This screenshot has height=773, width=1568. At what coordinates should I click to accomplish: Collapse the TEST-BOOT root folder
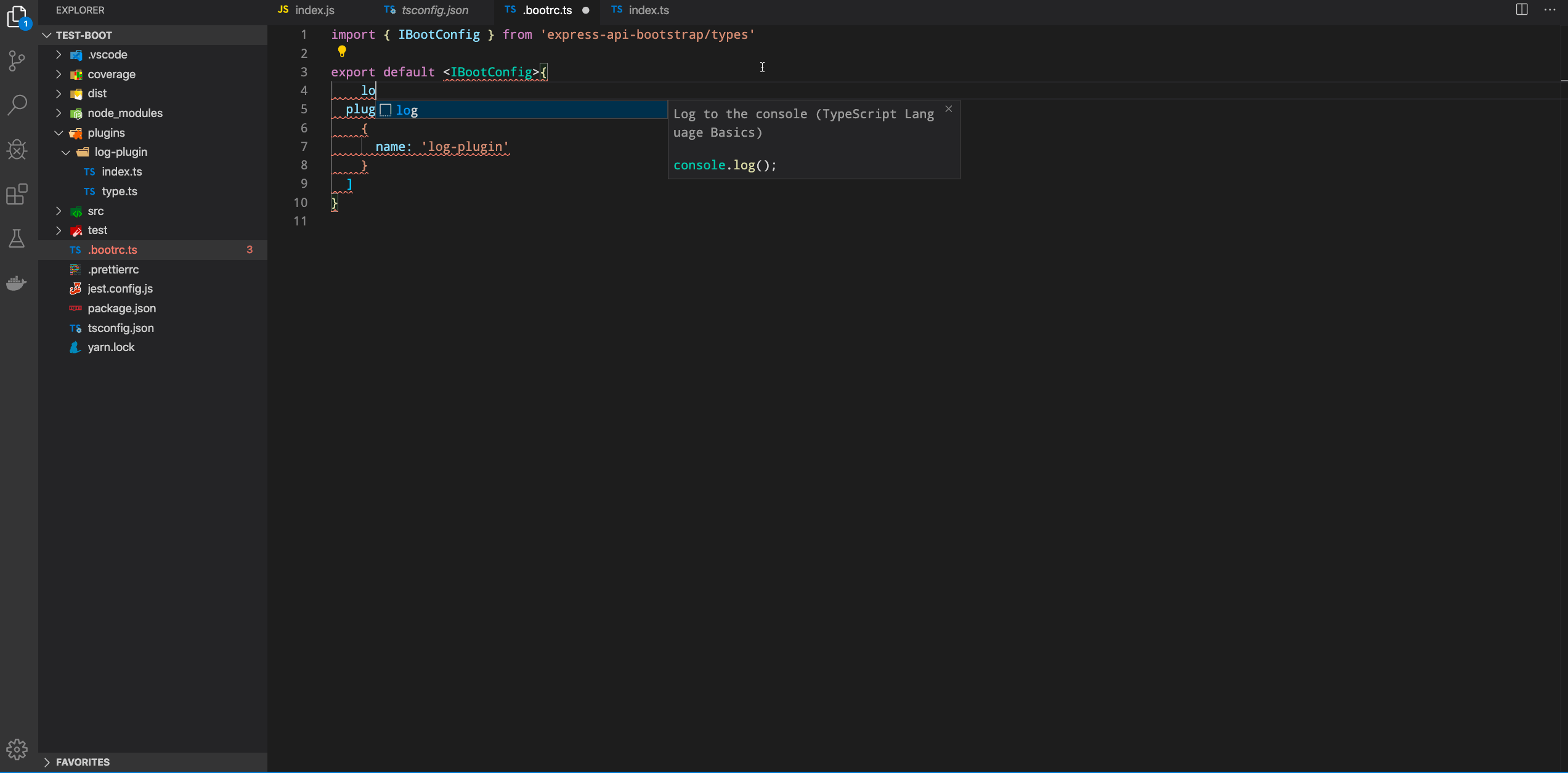[x=47, y=35]
